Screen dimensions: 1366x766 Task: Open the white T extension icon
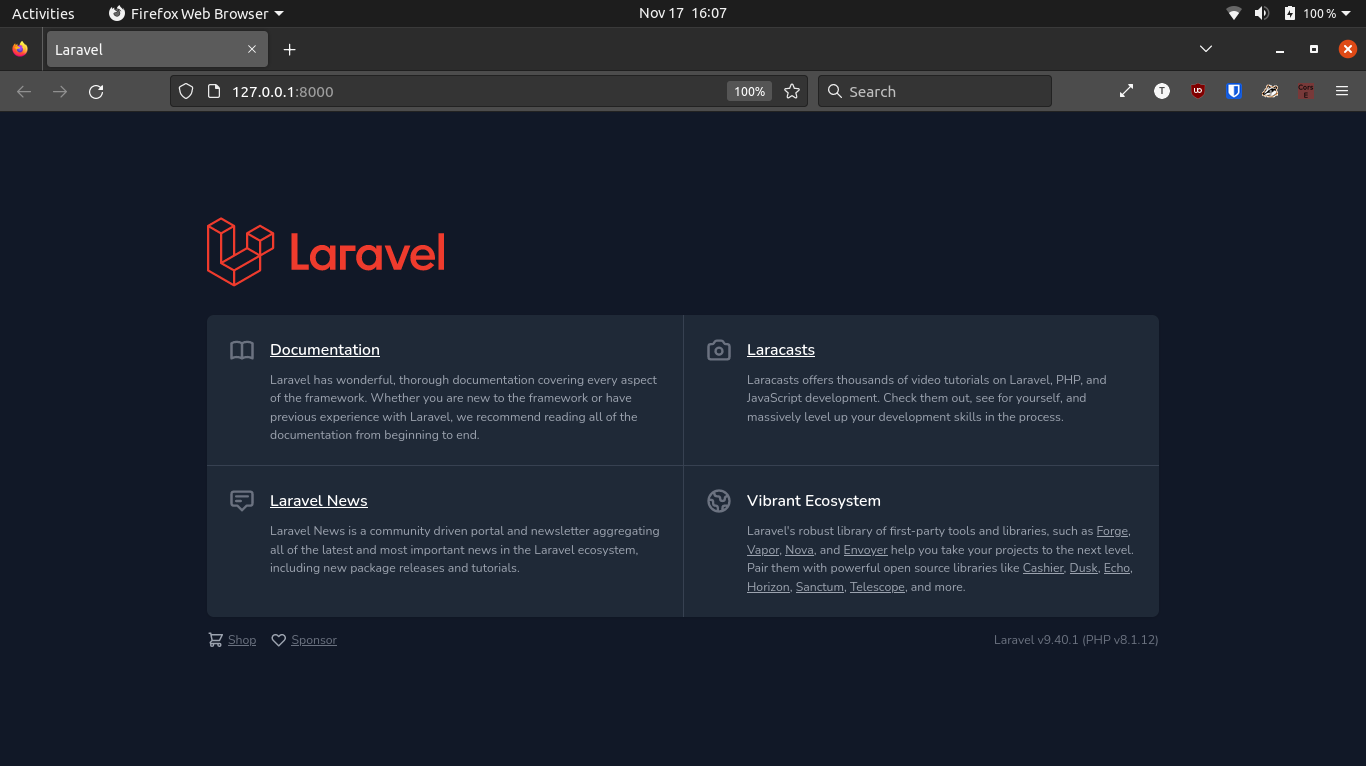[1162, 91]
